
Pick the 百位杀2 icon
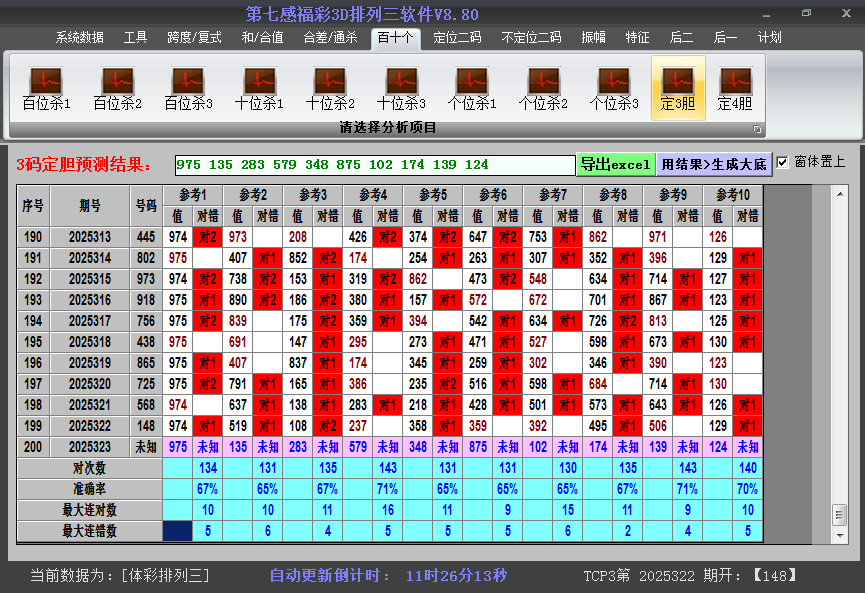(x=117, y=88)
